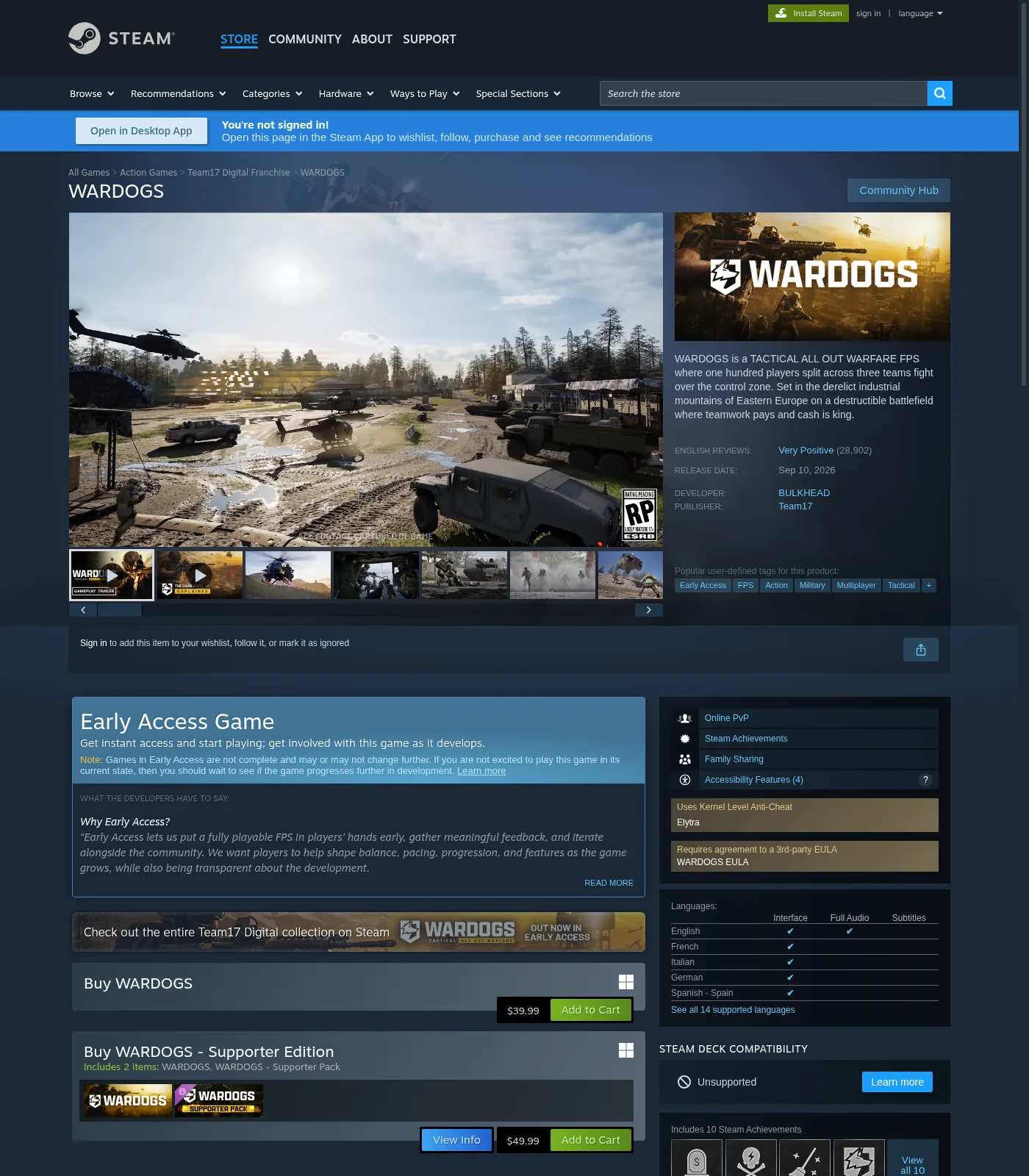Expand the Recommendations dropdown
Screen dimensions: 1029x1176
pos(179,93)
